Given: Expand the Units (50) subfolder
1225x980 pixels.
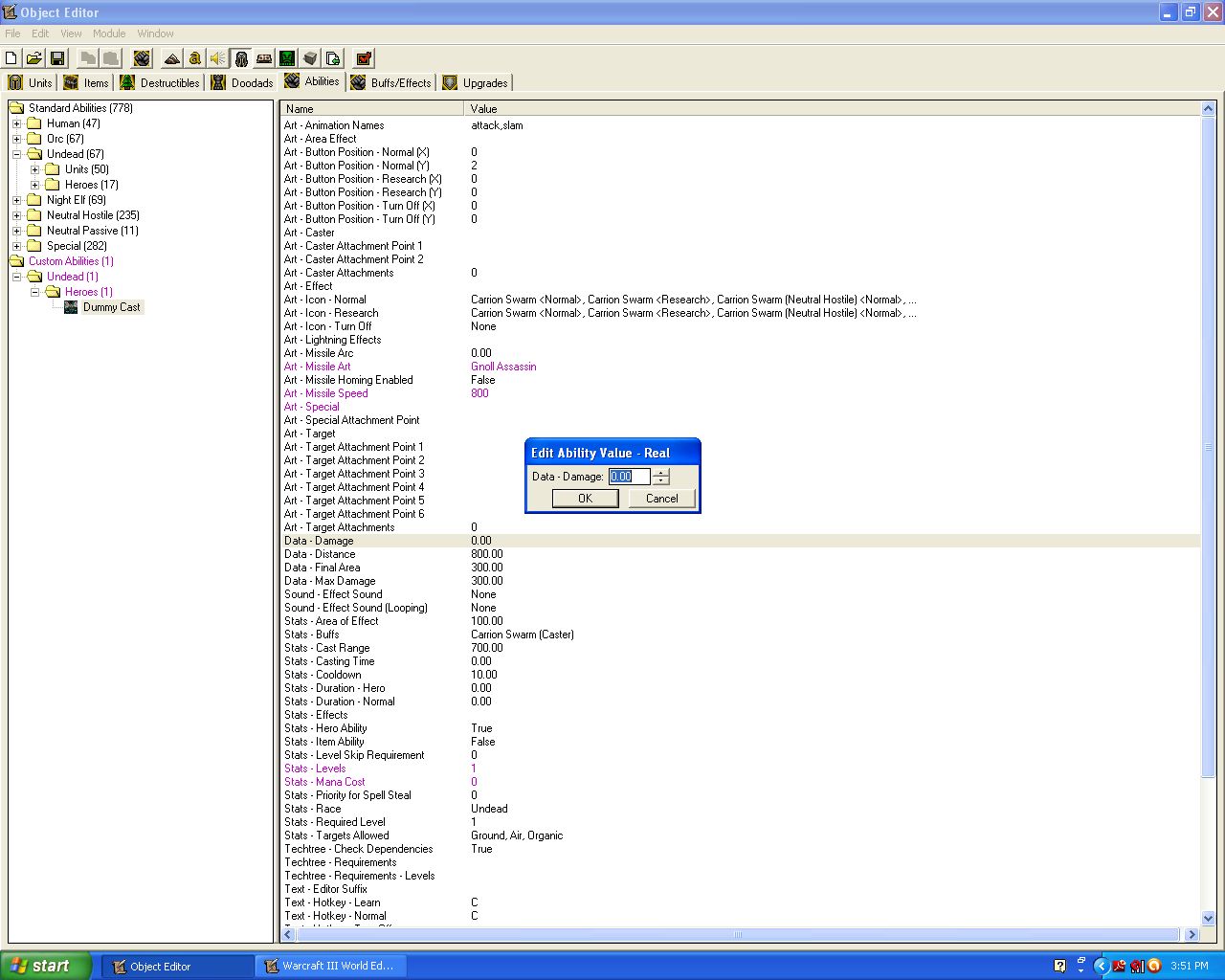Looking at the screenshot, I should click(x=34, y=169).
